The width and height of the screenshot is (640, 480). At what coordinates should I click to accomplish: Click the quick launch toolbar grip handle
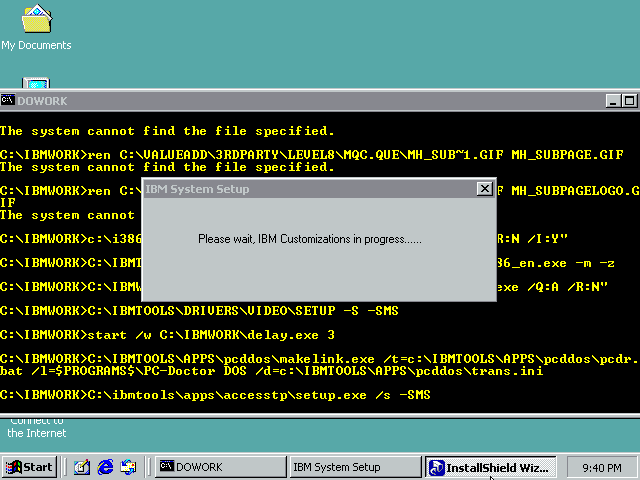pos(64,467)
